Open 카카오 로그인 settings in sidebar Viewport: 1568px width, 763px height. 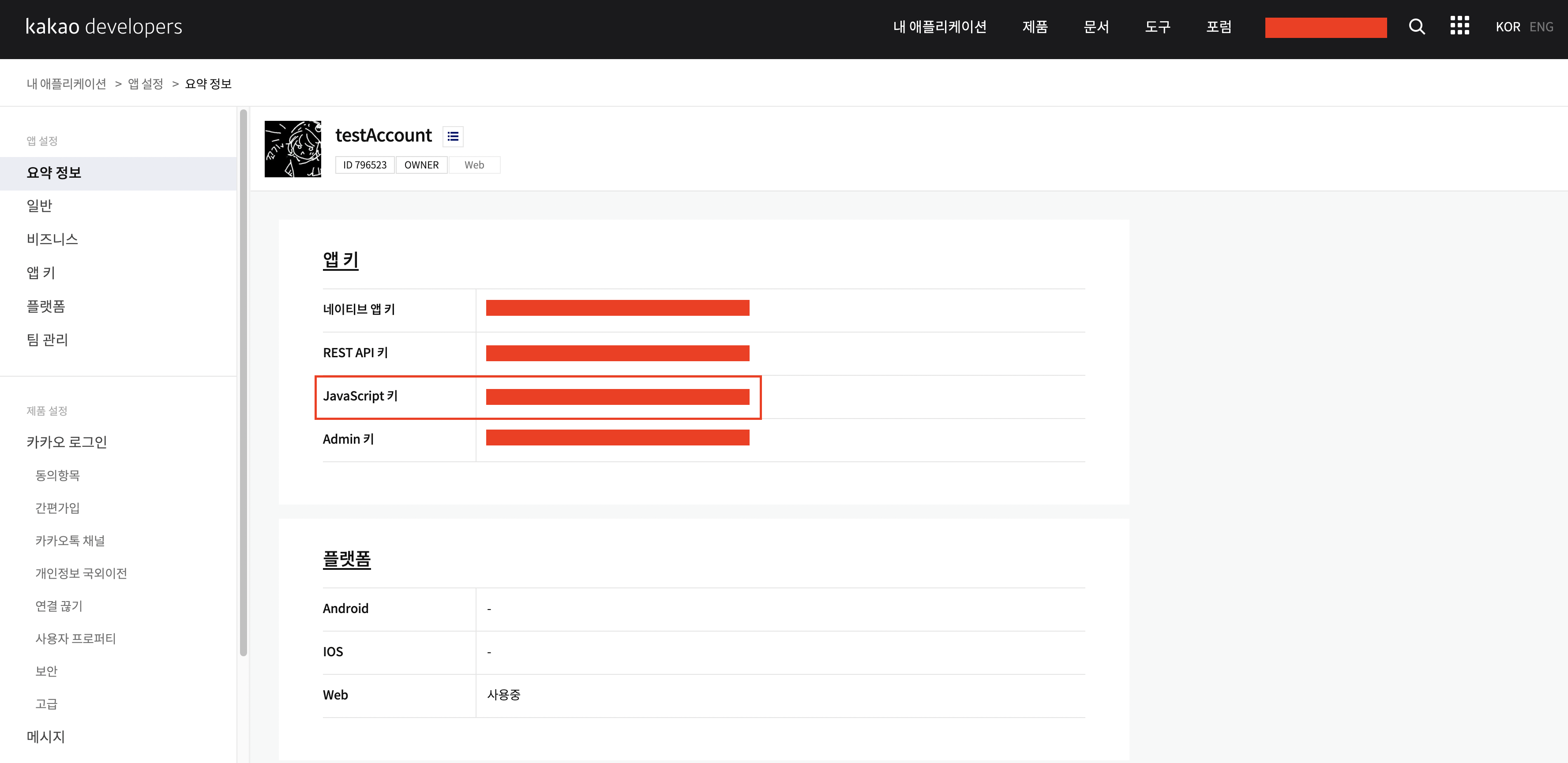(67, 442)
